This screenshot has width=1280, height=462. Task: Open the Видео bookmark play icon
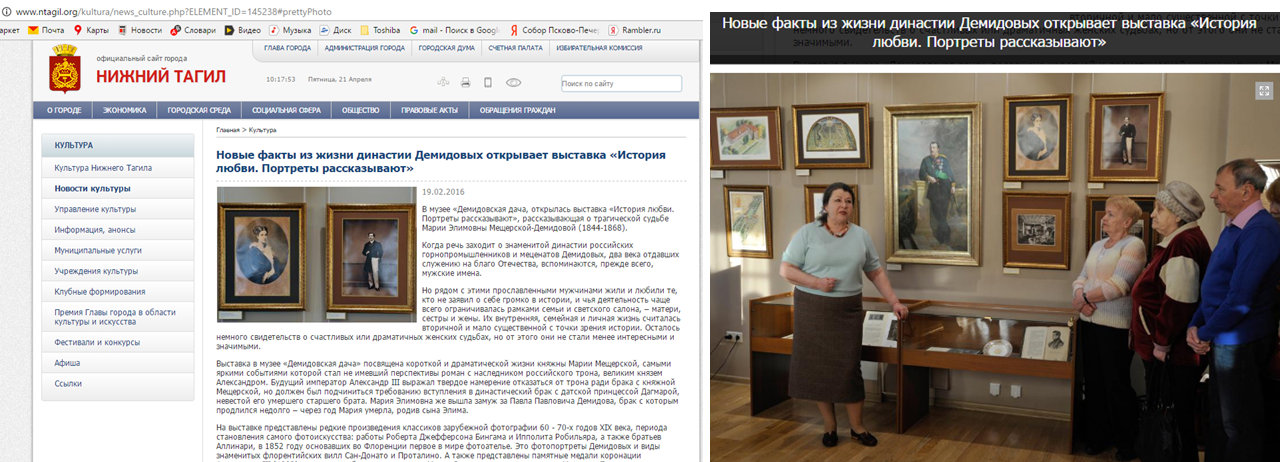point(229,30)
